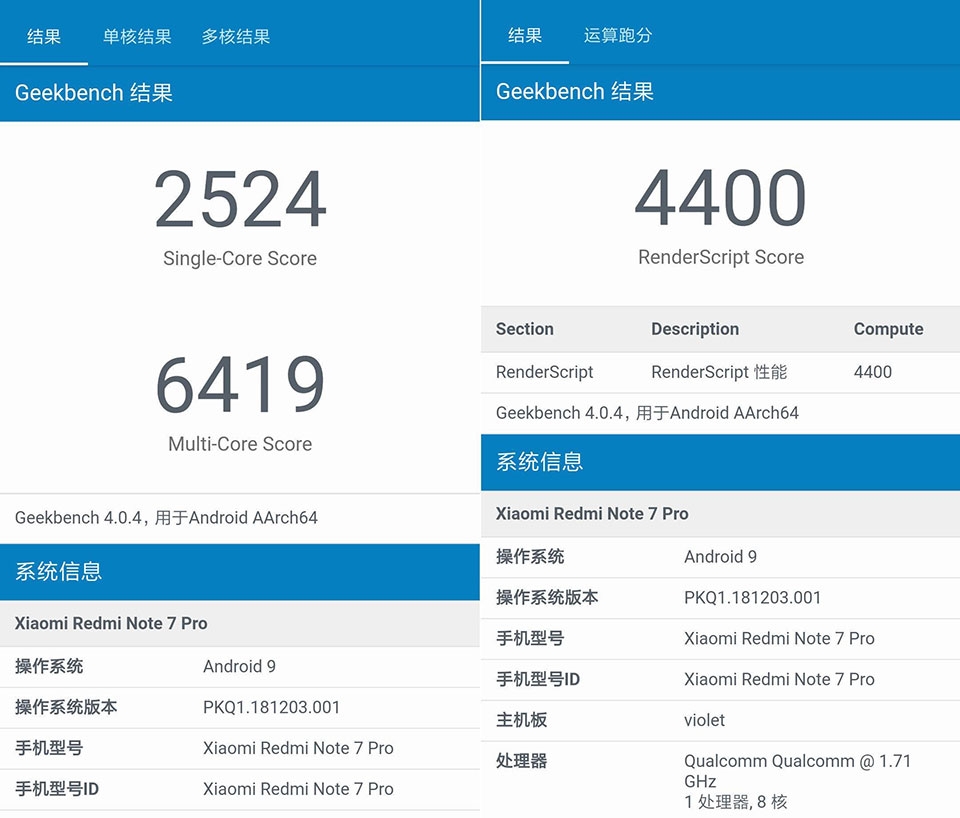960x818 pixels.
Task: Select the RenderScript table row cell
Action: pos(544,372)
